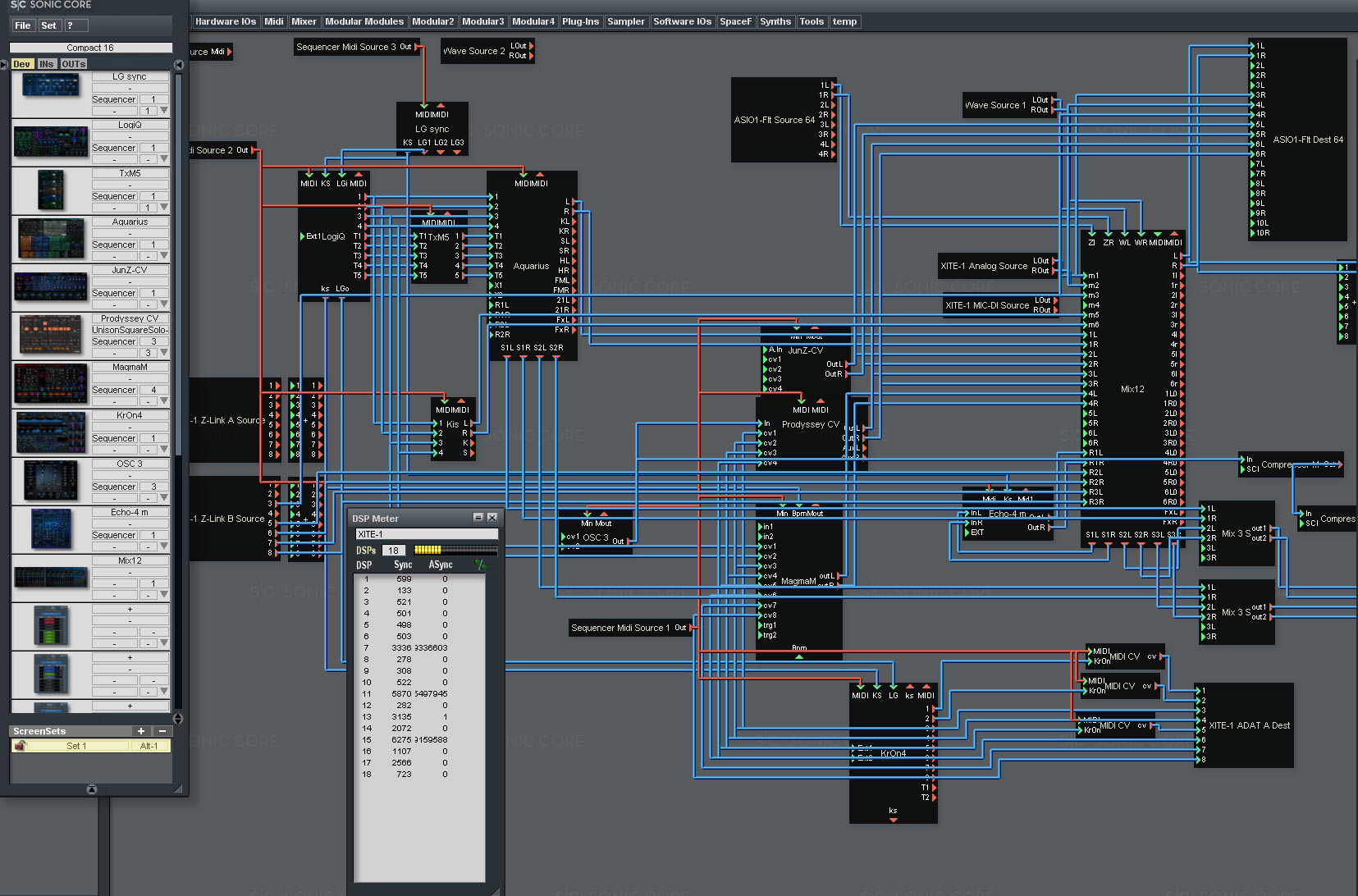This screenshot has height=896, width=1358.
Task: Click the Alt-1 shortcut for Set 1
Action: click(149, 746)
